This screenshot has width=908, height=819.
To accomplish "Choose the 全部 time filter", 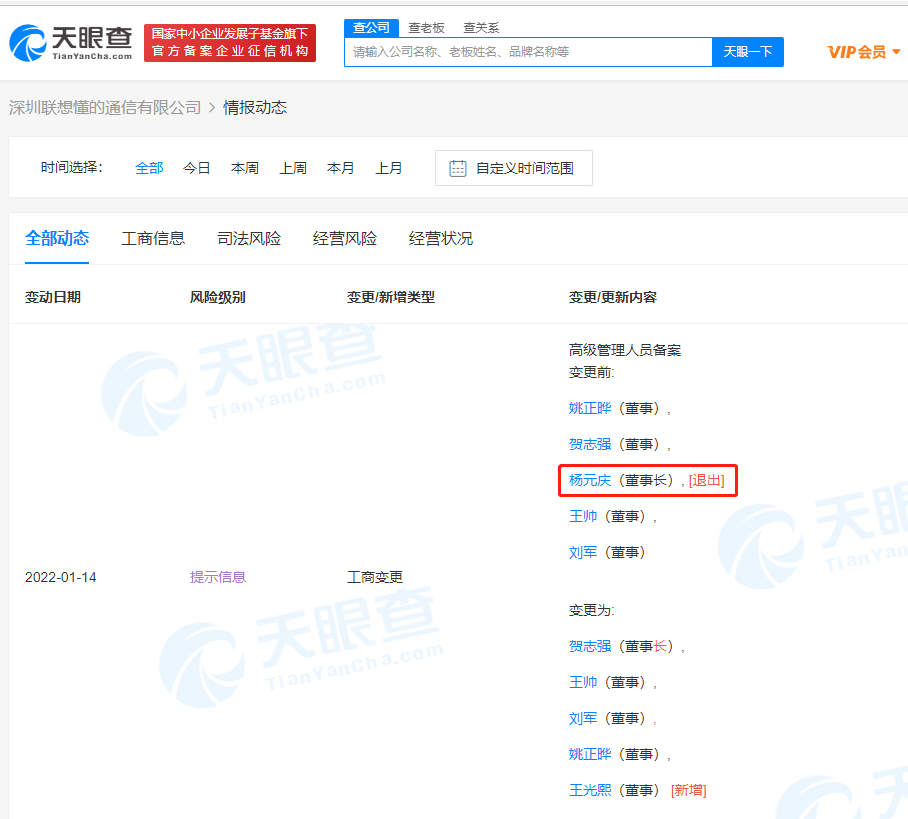I will [x=149, y=168].
